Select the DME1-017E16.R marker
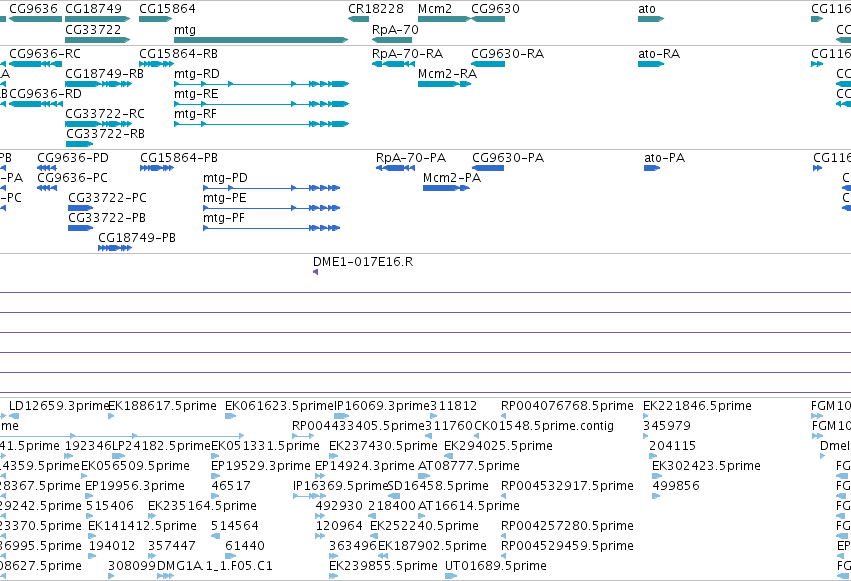 tap(315, 272)
